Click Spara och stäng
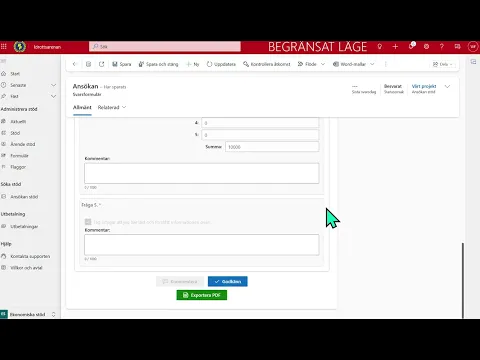 pos(159,64)
